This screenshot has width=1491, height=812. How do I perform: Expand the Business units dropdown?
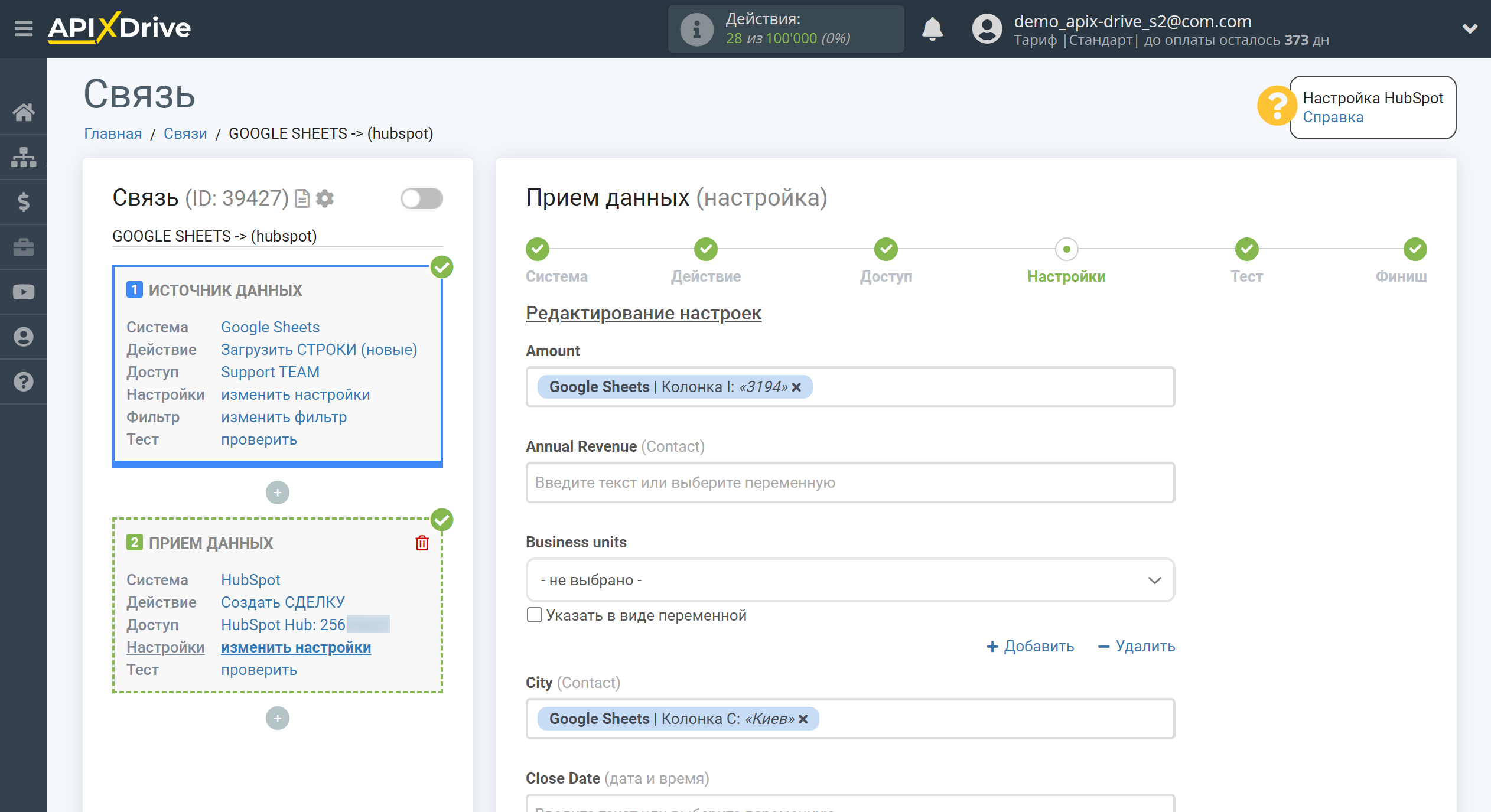point(850,580)
